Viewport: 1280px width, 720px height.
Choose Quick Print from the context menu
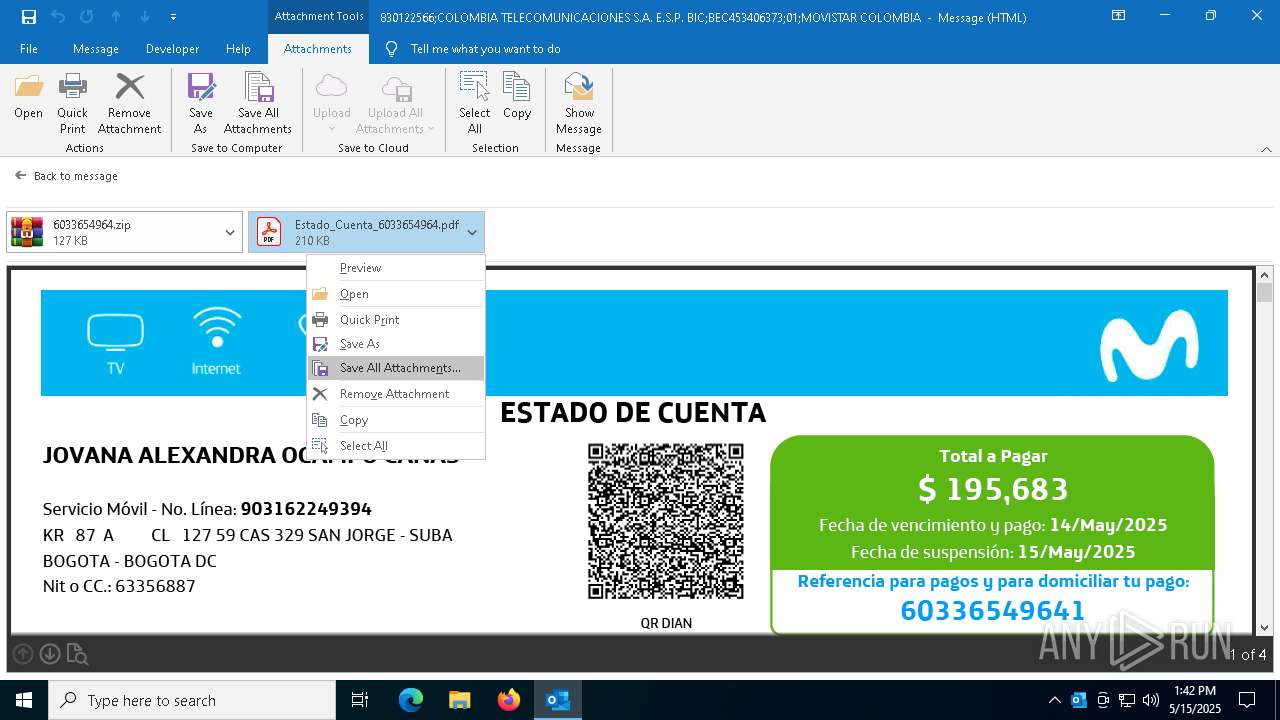pos(396,320)
